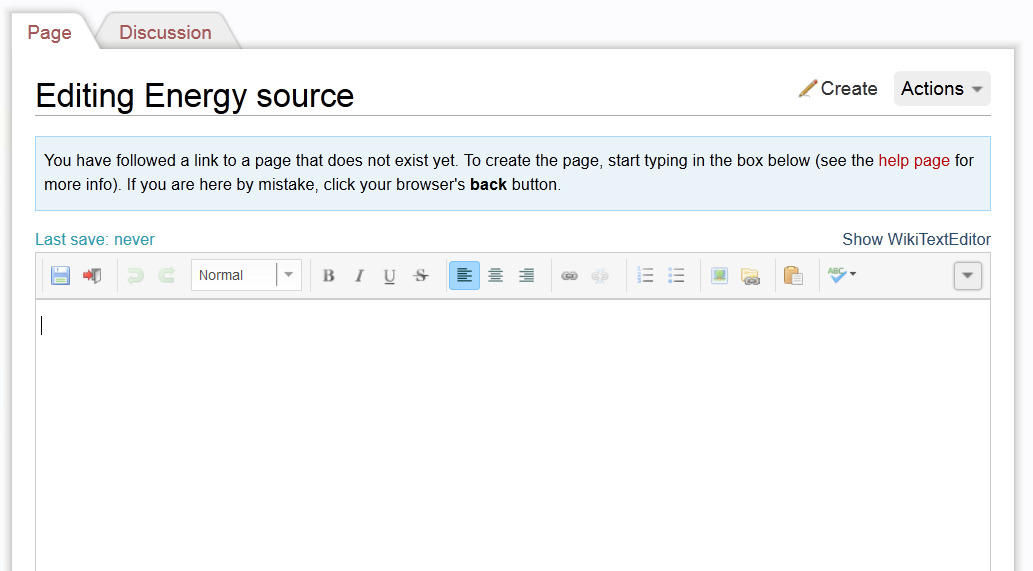The height and width of the screenshot is (571, 1033).
Task: Insert a link with the chain icon
Action: (x=569, y=276)
